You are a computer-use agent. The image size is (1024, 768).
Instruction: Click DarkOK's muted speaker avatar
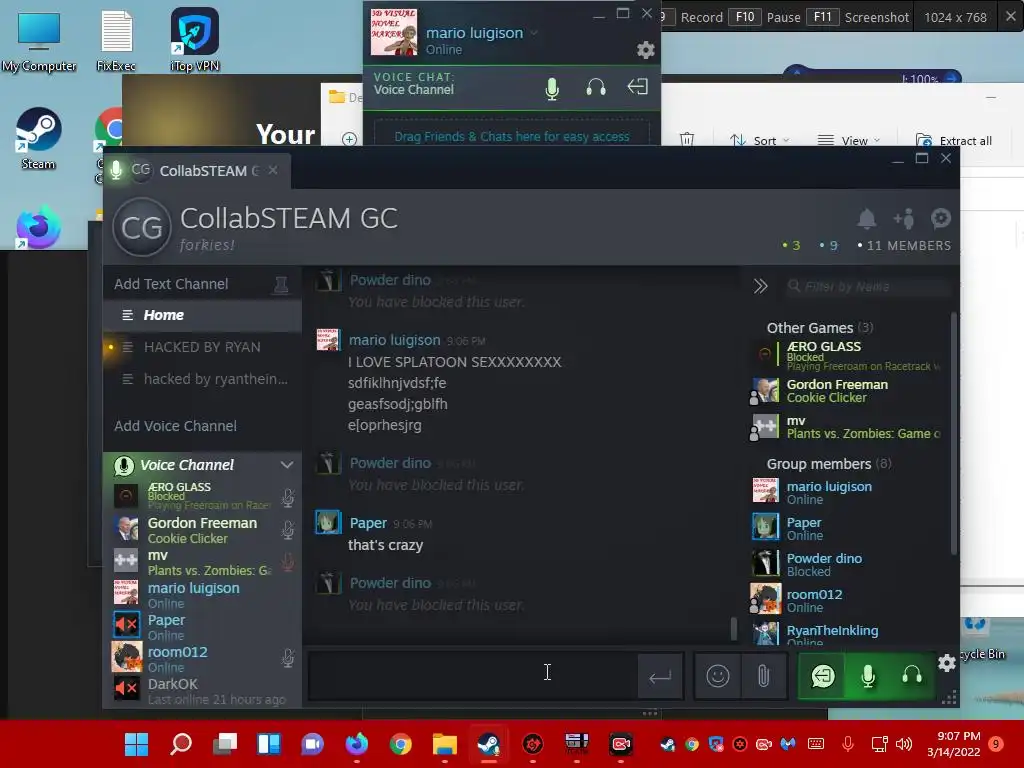click(126, 688)
